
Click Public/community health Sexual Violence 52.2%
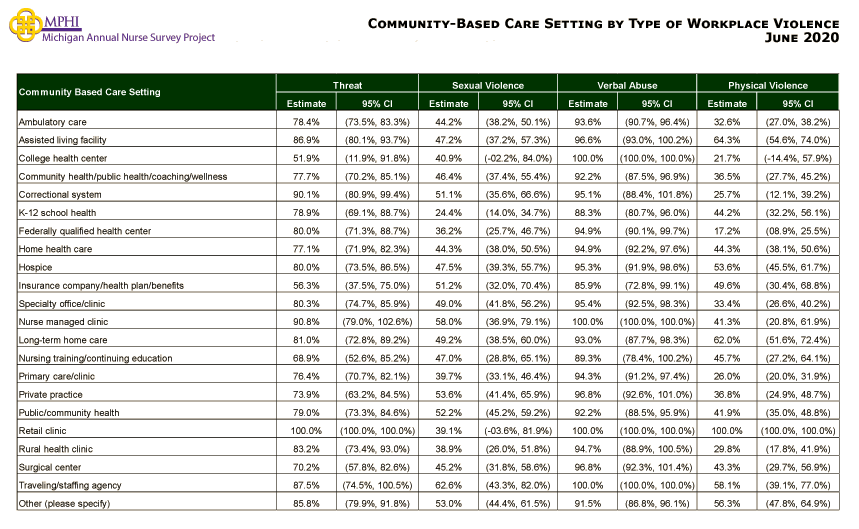(x=448, y=412)
